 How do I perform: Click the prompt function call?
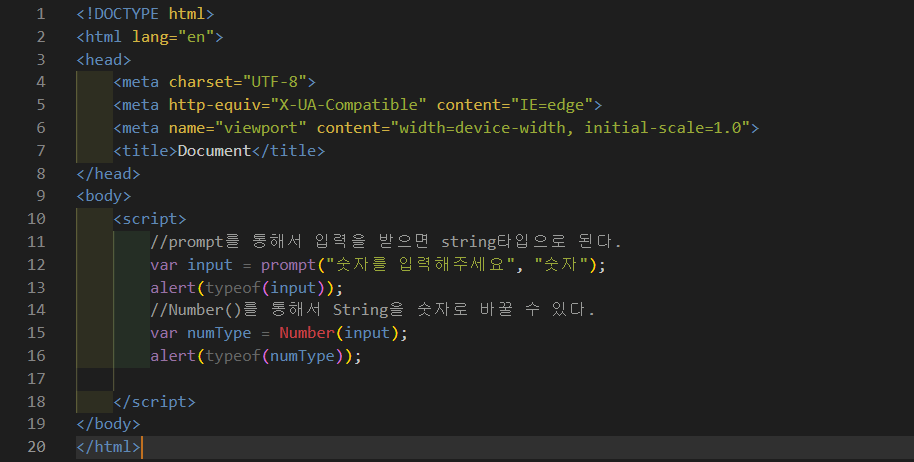tap(289, 265)
